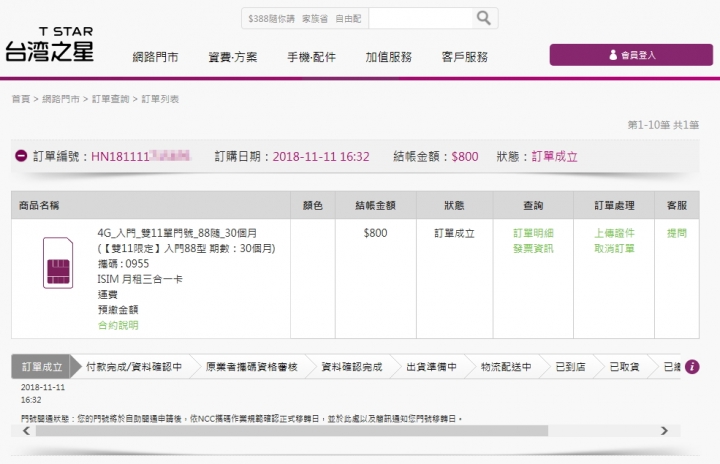Click the right scroll arrow of progress bar

pos(664,431)
